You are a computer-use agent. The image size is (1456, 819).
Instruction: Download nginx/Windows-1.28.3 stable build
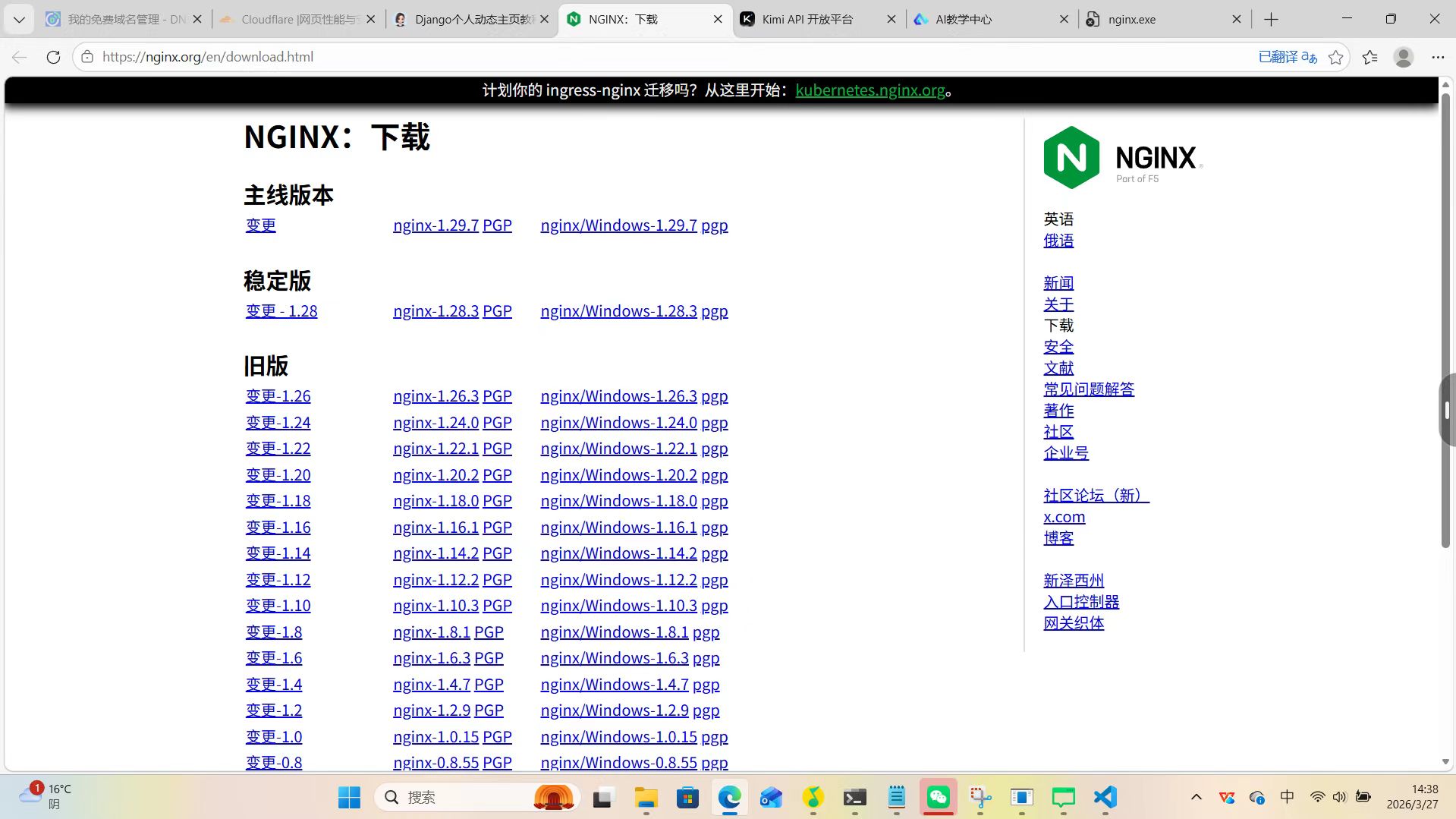618,311
